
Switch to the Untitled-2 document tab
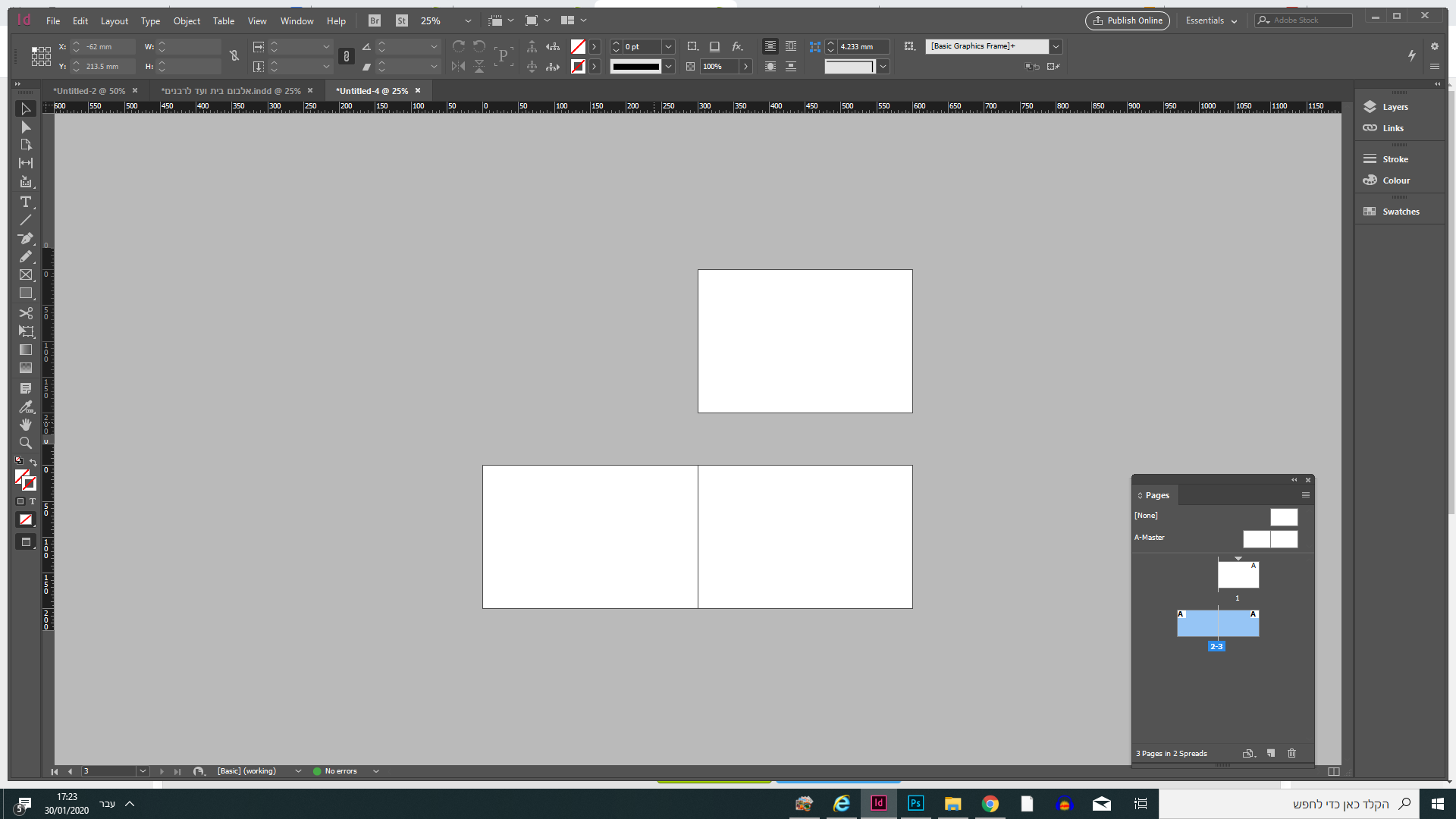pyautogui.click(x=89, y=91)
